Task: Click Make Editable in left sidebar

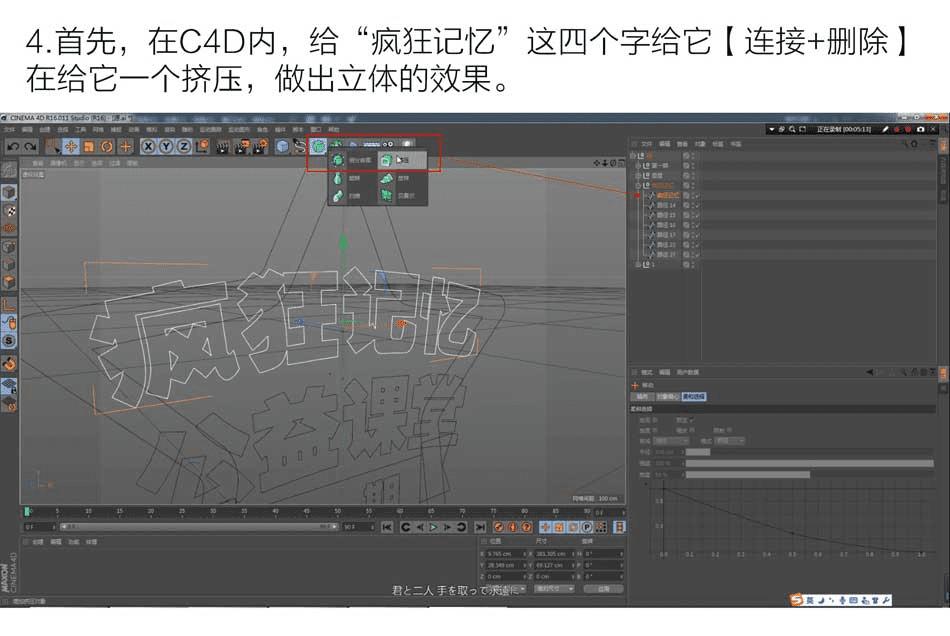Action: point(8,171)
